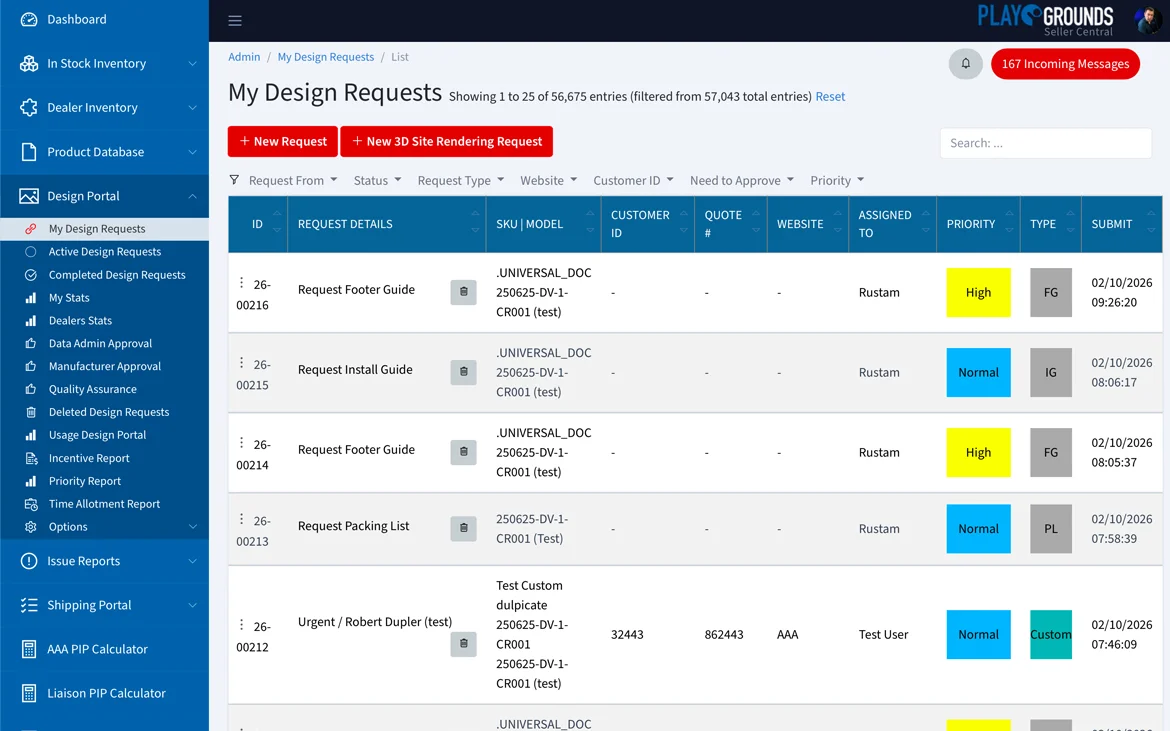This screenshot has height=731, width=1170.
Task: Delete request 26-00216 using its trash icon
Action: [463, 292]
